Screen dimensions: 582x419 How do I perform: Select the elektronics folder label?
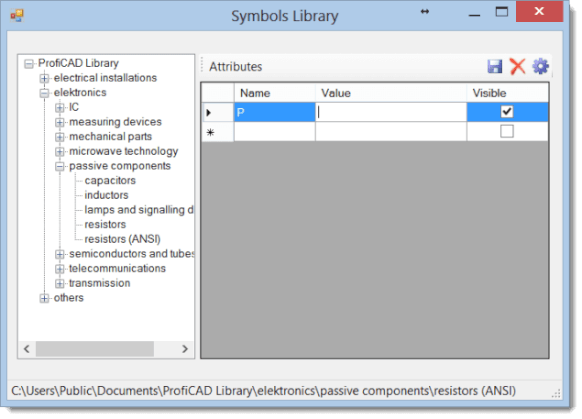(x=80, y=92)
